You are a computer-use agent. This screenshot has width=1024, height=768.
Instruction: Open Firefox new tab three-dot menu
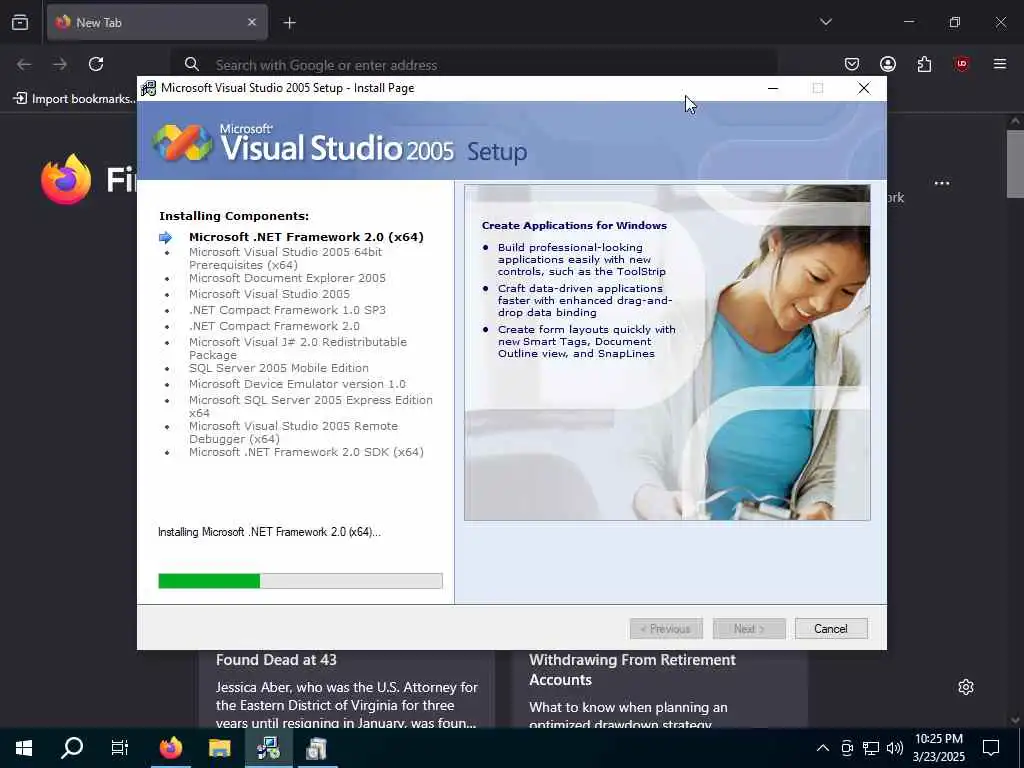(942, 184)
